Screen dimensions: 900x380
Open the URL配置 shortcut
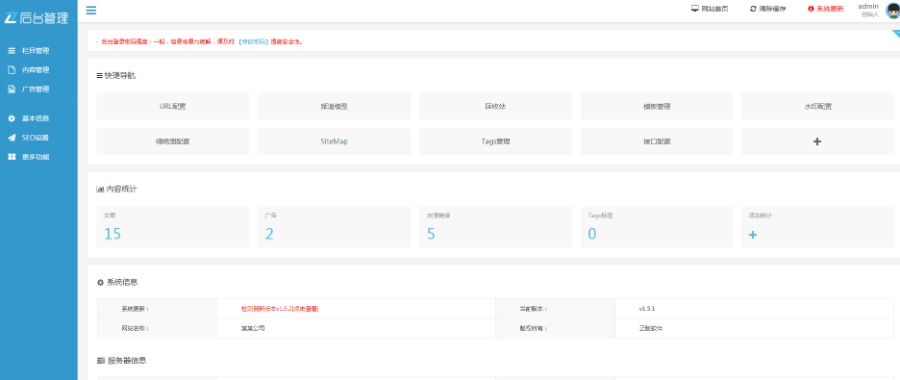tap(173, 107)
